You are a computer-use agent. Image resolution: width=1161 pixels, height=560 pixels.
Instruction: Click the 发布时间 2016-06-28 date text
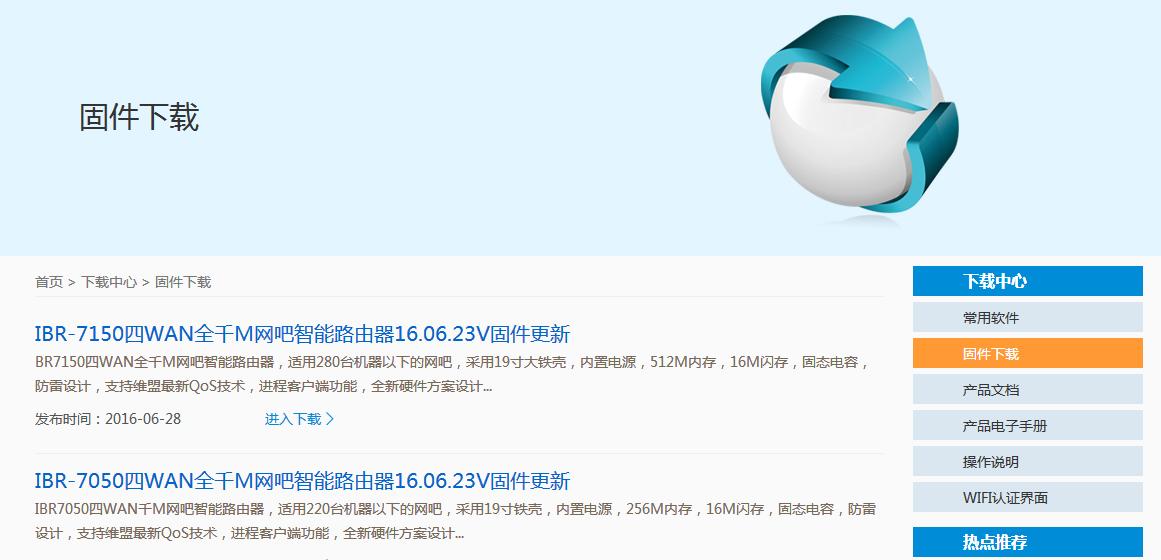coord(107,419)
